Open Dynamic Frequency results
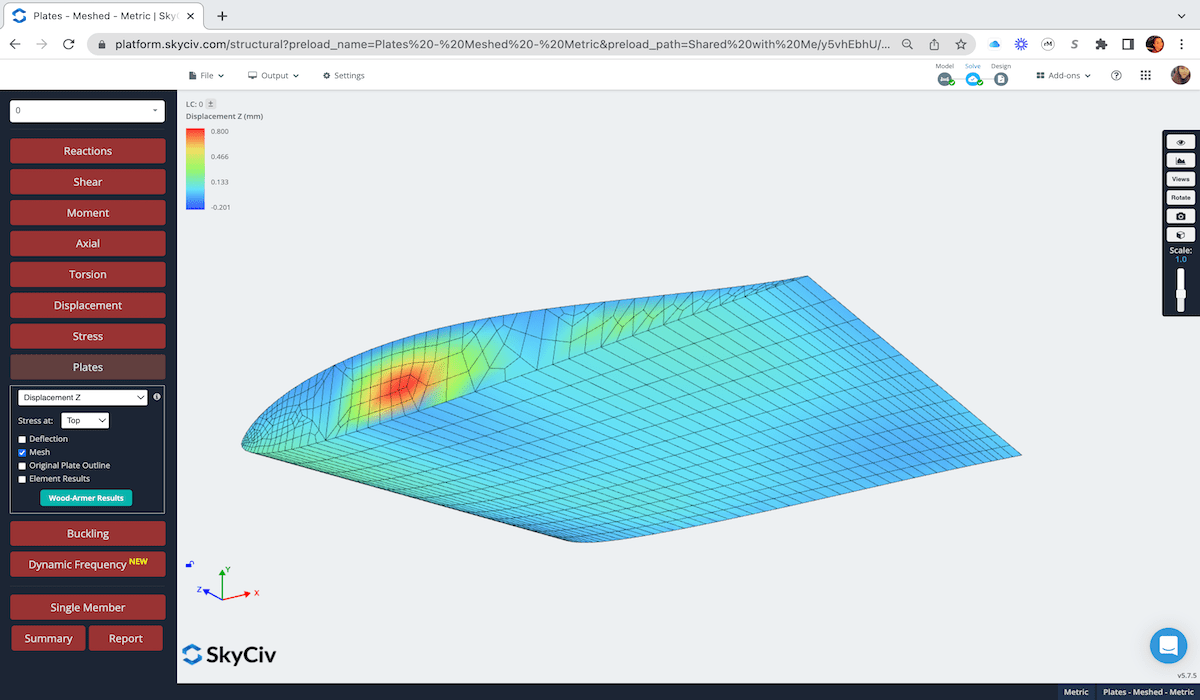 [x=87, y=564]
